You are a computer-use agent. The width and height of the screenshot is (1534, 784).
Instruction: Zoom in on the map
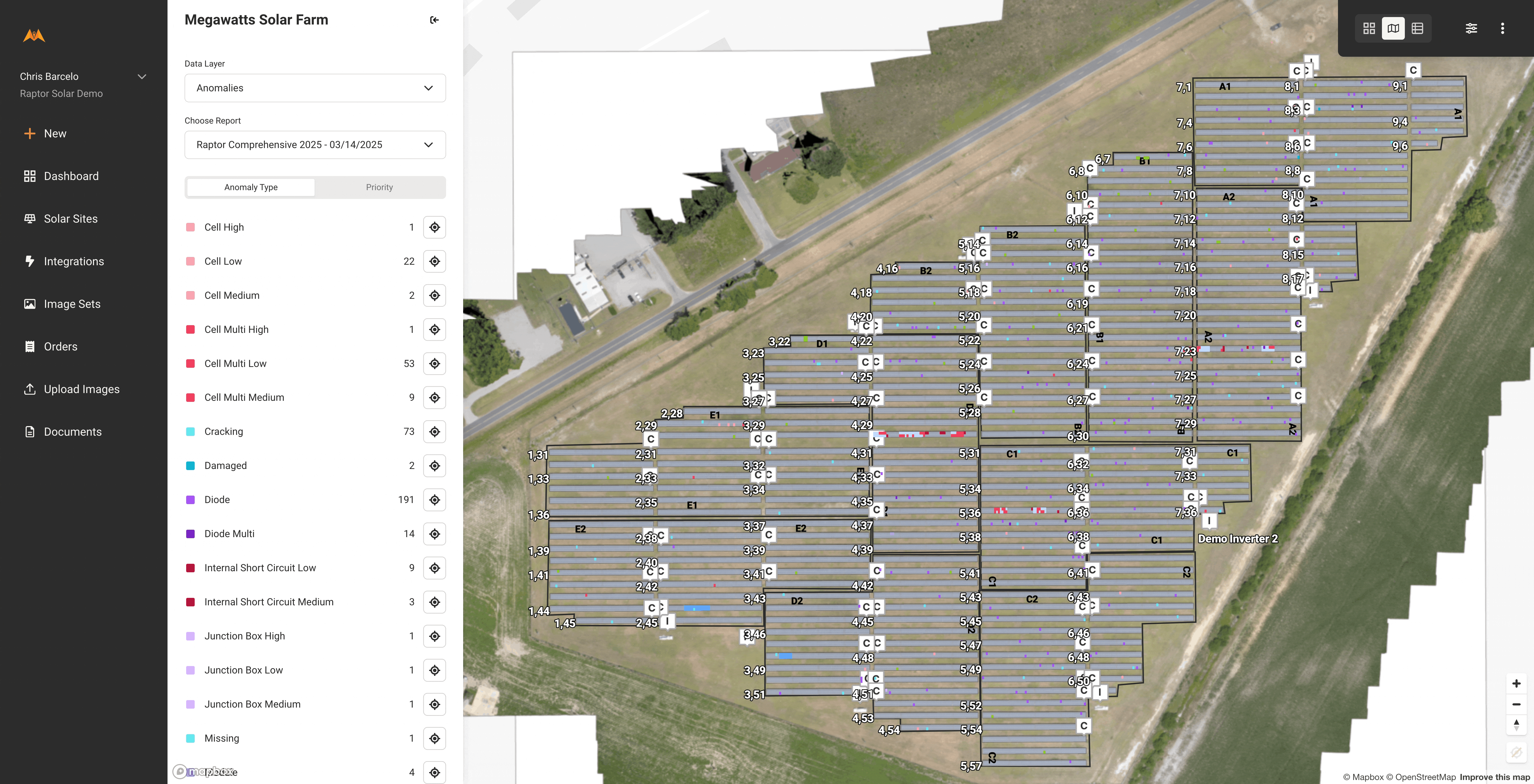(1516, 683)
